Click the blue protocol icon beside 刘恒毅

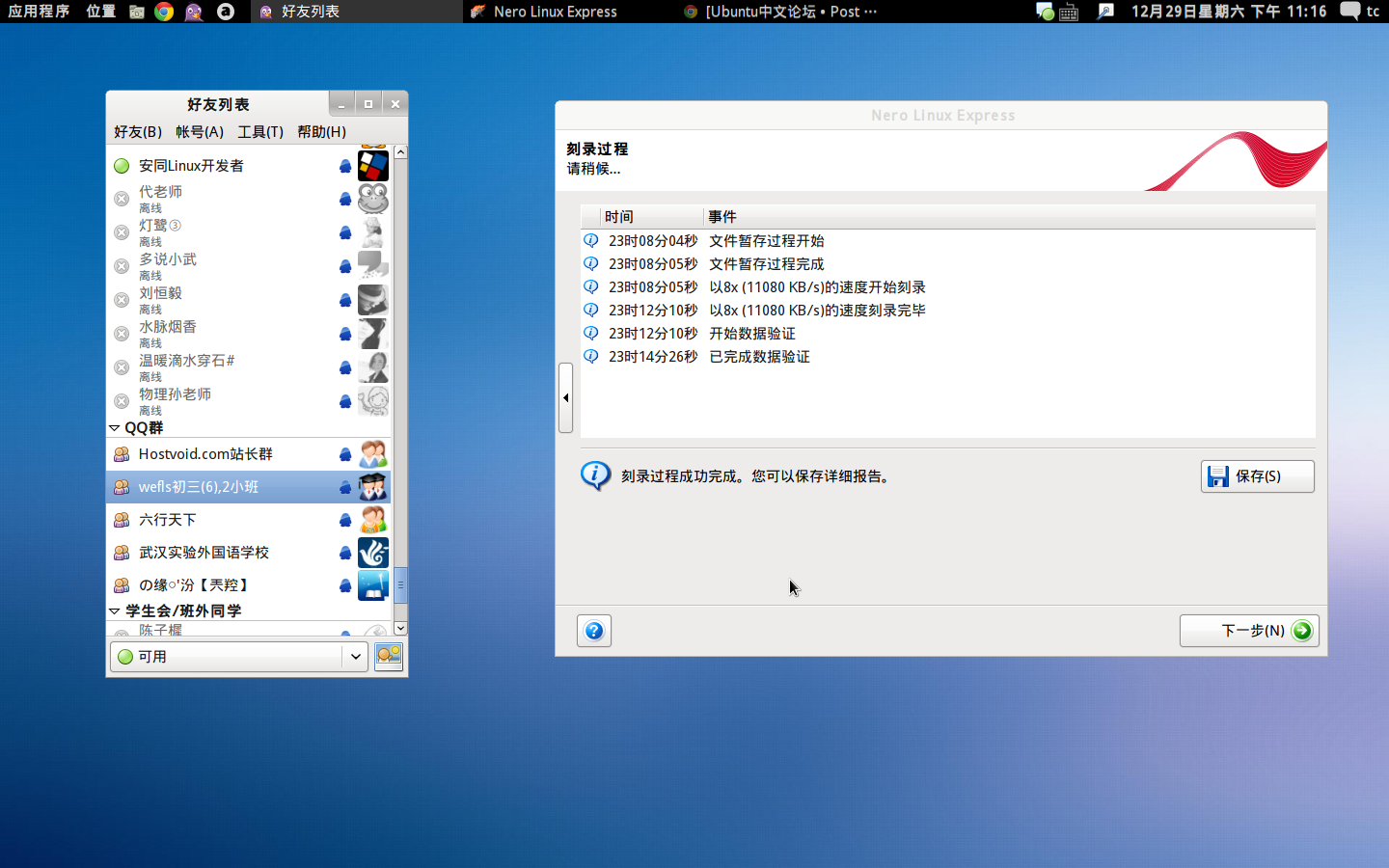point(344,300)
